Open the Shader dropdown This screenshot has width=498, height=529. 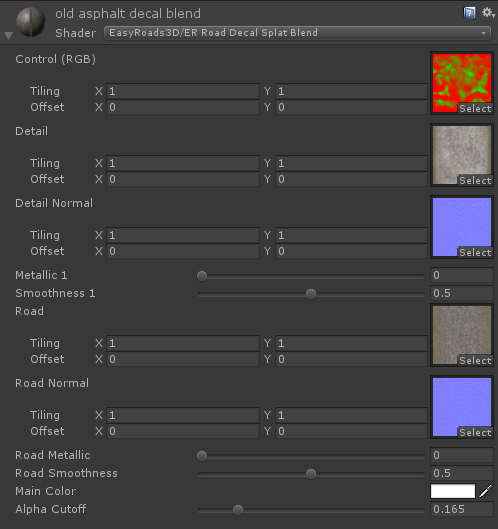297,33
